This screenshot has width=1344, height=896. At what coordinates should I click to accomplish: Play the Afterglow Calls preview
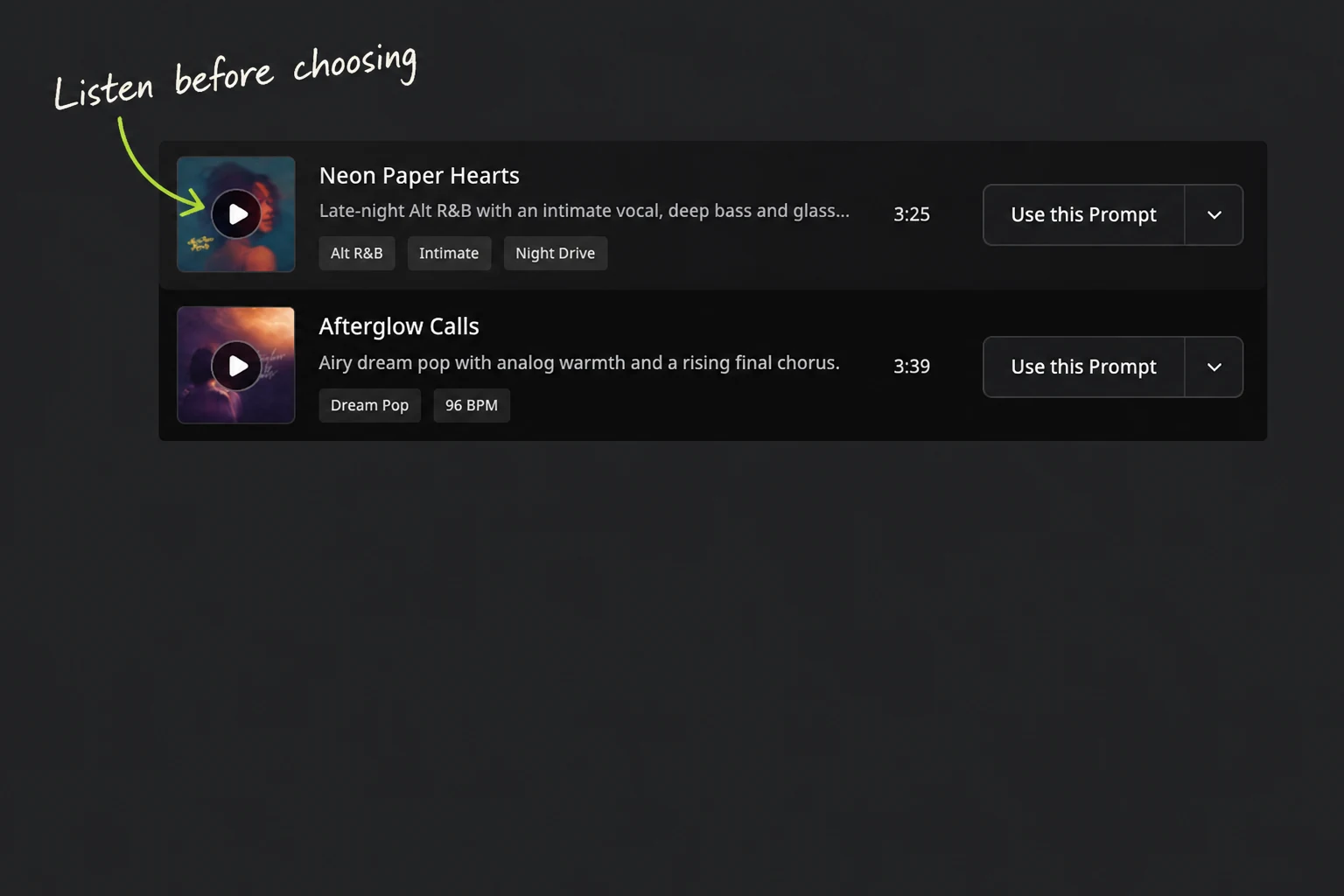236,366
